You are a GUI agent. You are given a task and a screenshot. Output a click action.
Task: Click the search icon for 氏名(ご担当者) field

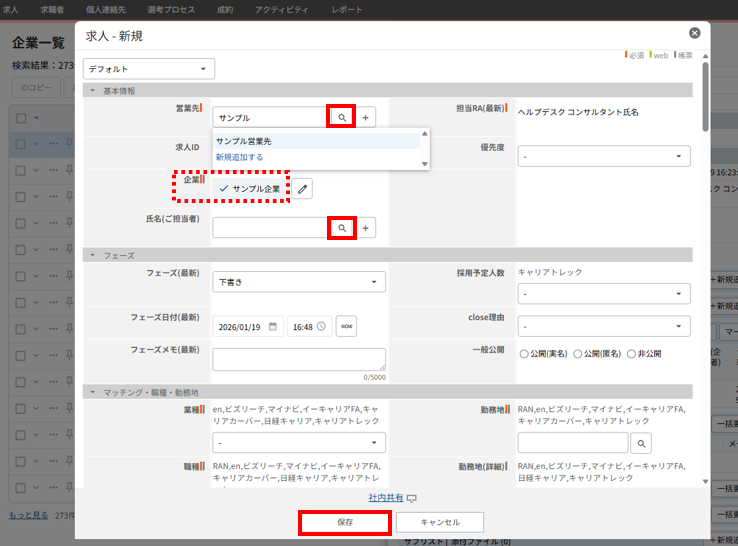[342, 229]
